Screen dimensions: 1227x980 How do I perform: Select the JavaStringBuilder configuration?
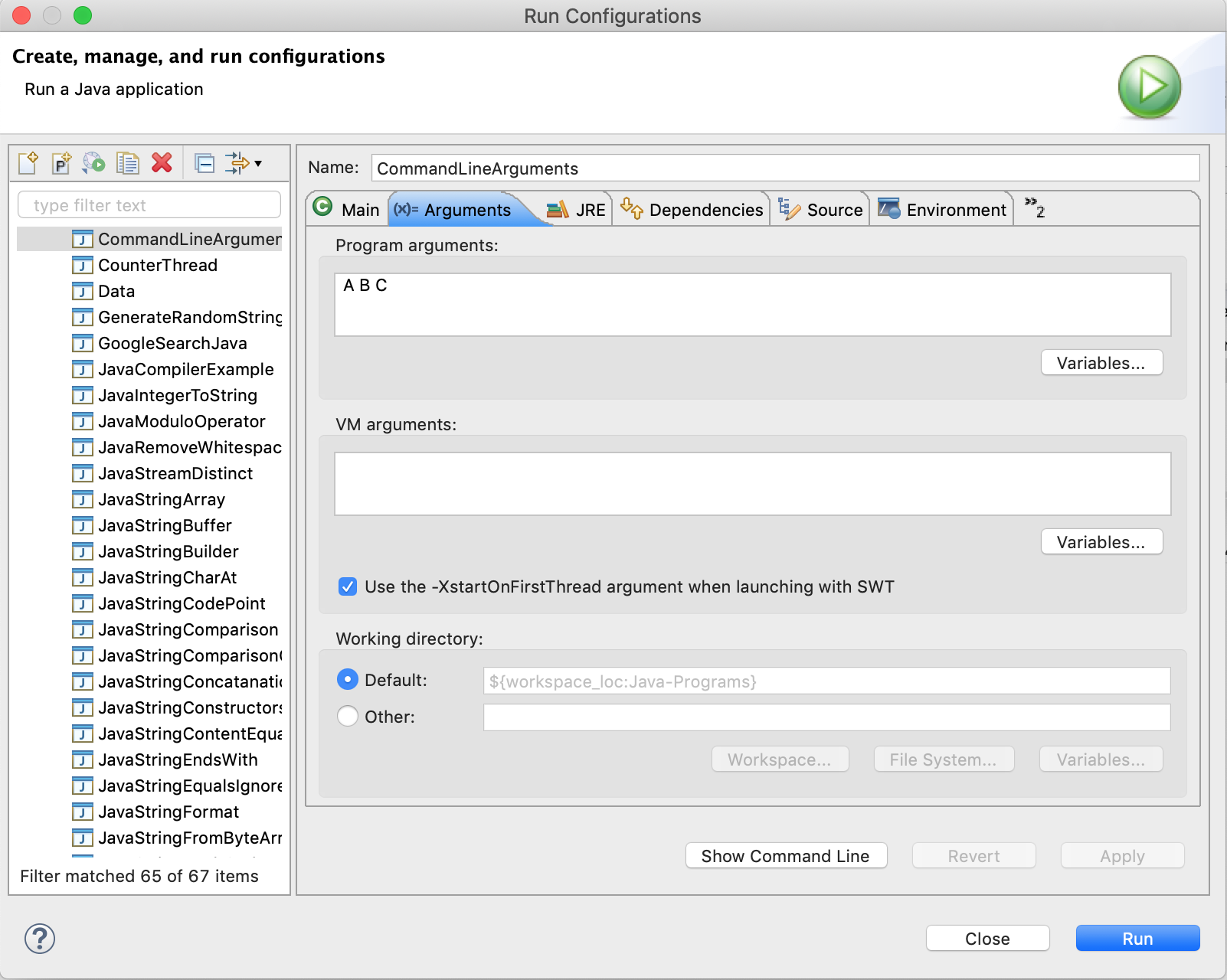155,551
